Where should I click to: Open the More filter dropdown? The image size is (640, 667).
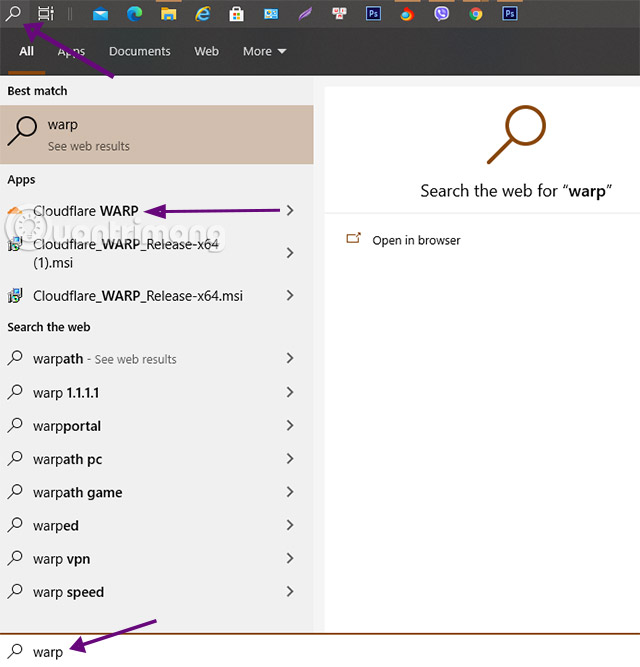[x=264, y=51]
